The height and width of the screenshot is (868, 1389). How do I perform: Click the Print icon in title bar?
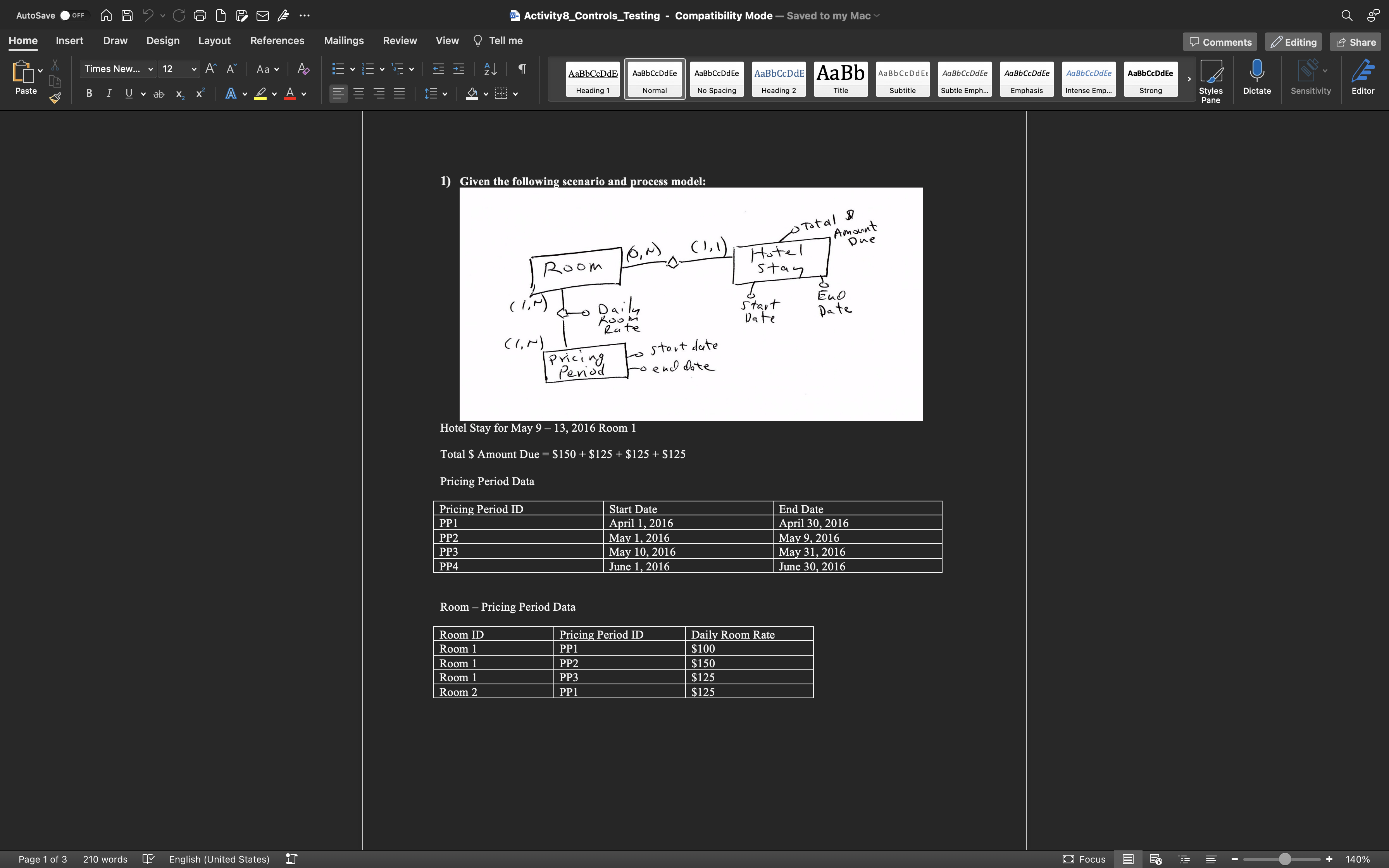(x=200, y=15)
